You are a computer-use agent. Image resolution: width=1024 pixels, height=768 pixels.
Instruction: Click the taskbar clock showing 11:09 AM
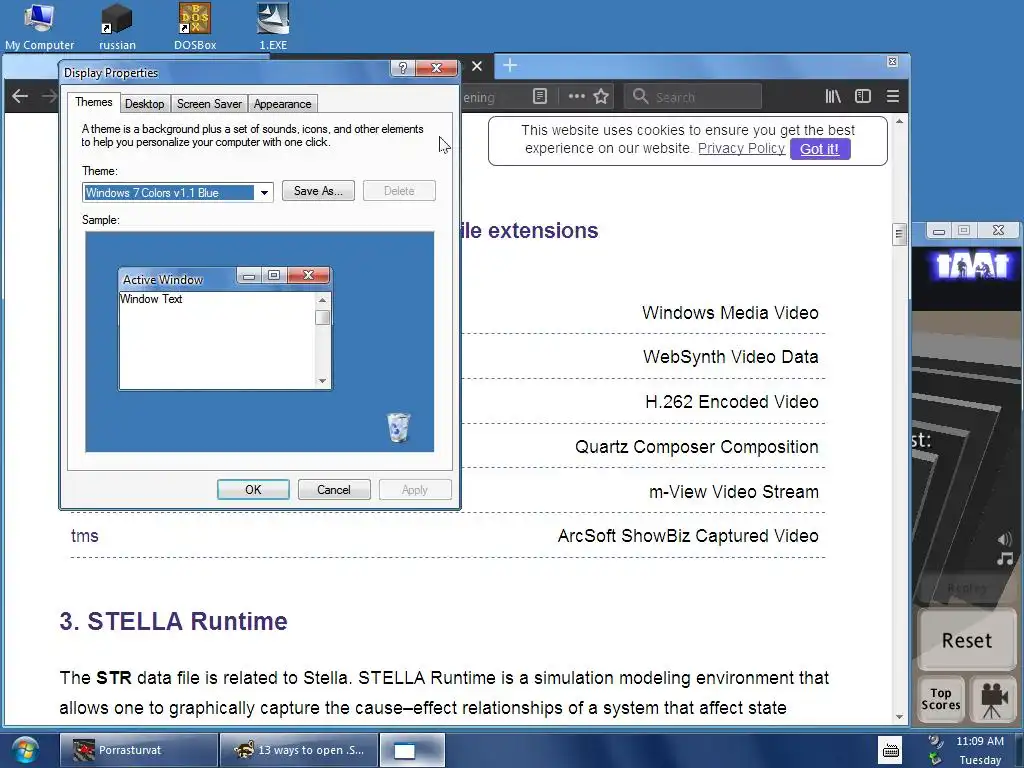(980, 741)
